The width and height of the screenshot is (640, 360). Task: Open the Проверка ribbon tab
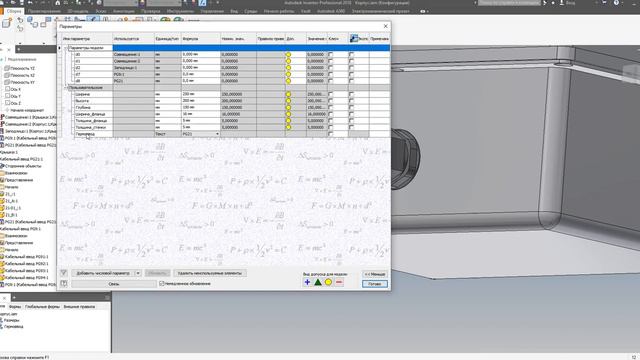click(151, 11)
